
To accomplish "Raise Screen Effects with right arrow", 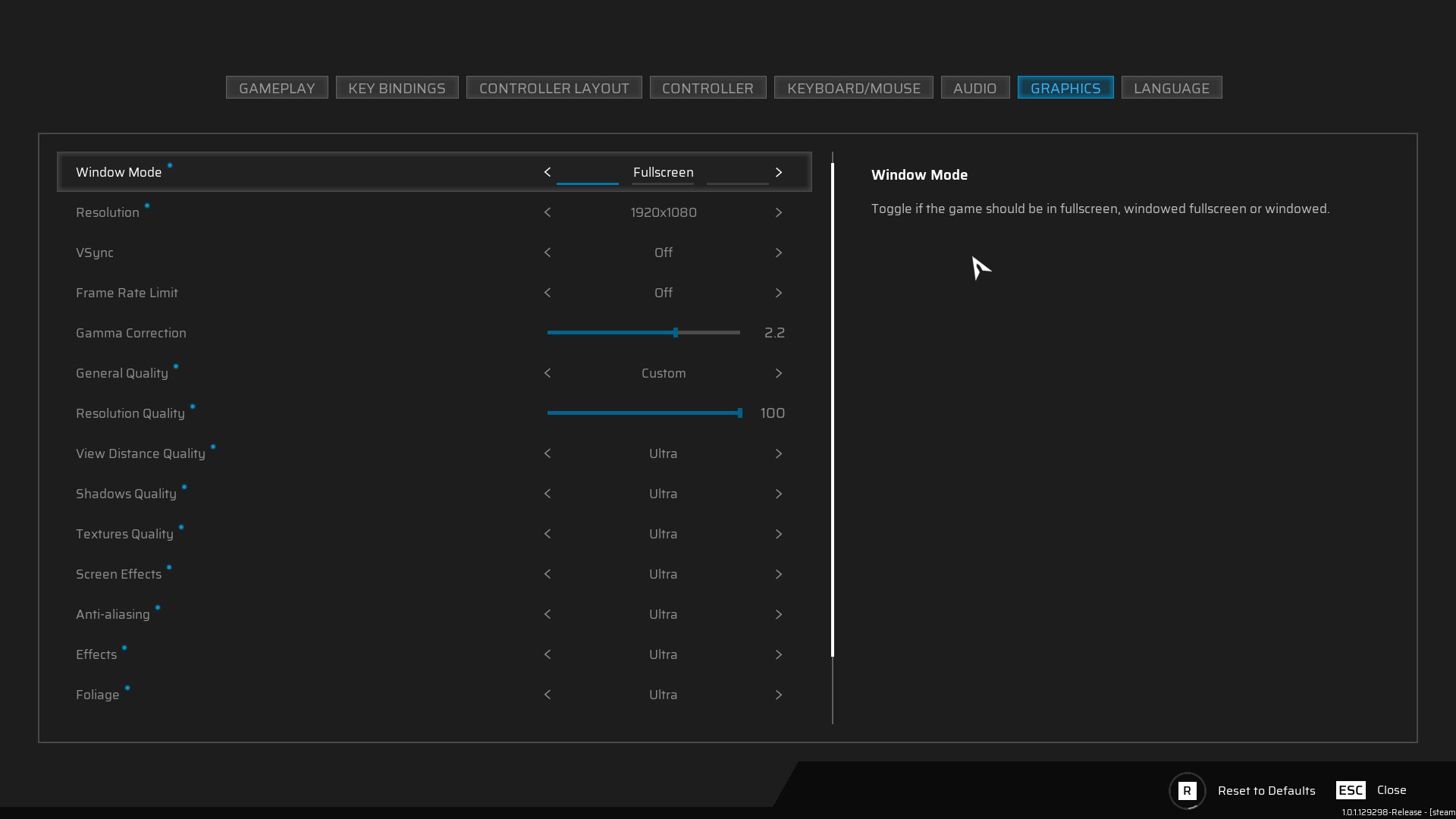I will click(x=778, y=574).
